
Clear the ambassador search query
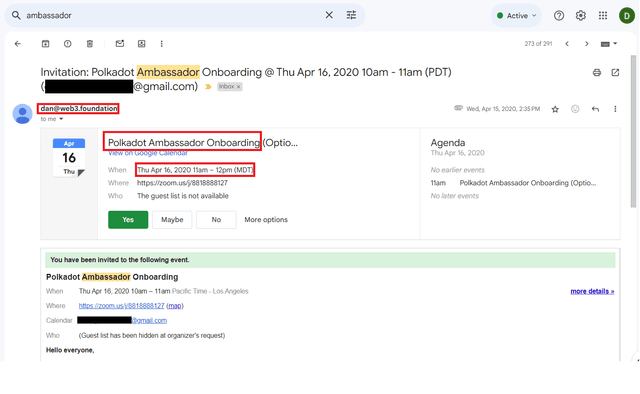tap(329, 15)
